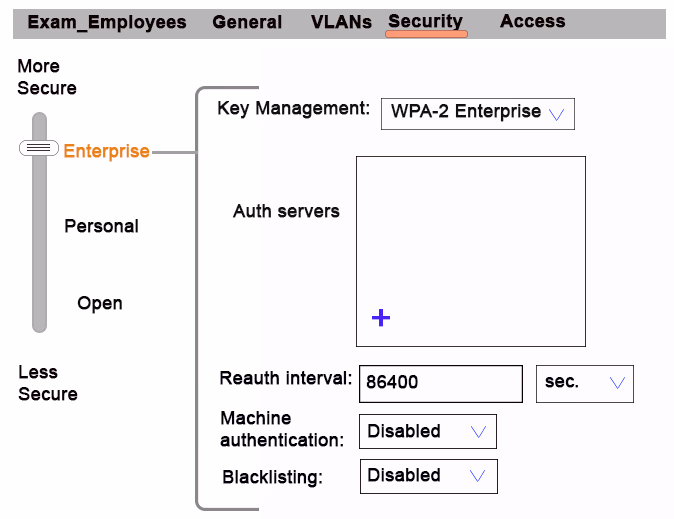Click the Machine authentication dropdown arrow

tap(478, 431)
